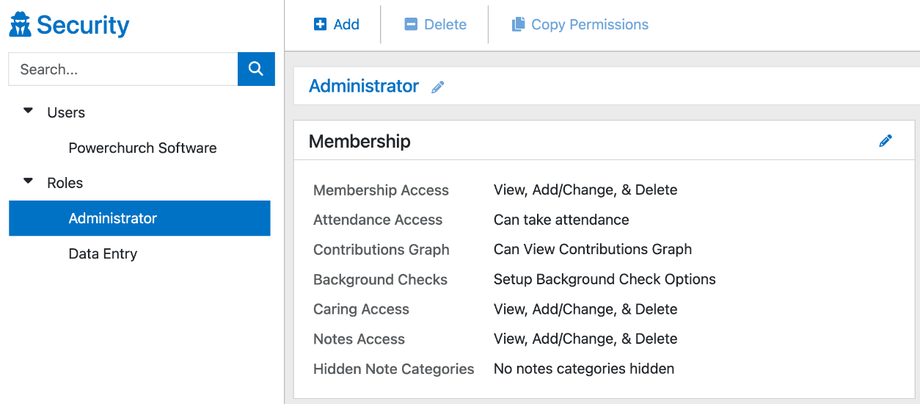Click the Roles tree label
920x404 pixels.
pyautogui.click(x=65, y=183)
